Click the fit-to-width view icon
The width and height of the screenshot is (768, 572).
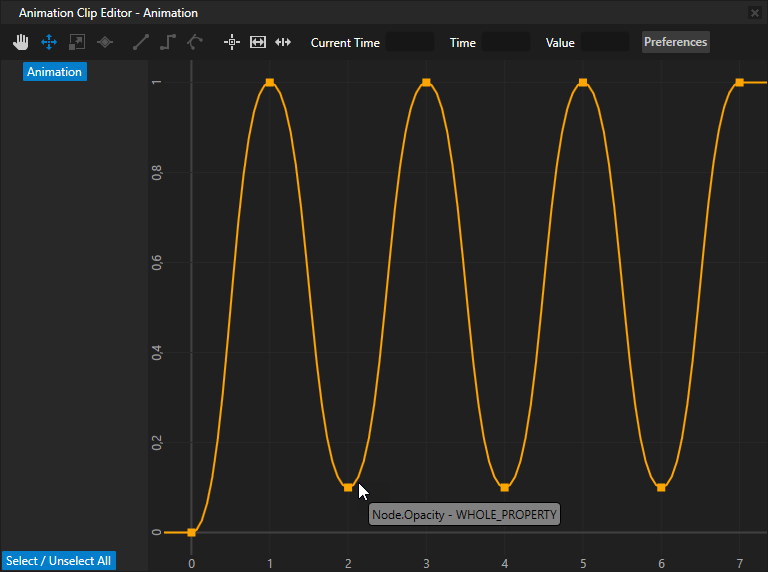(x=258, y=42)
